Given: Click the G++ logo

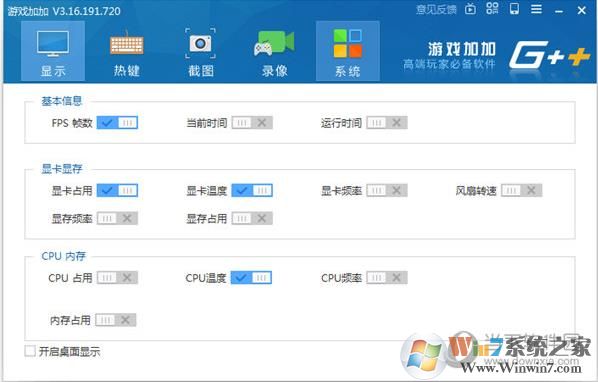Looking at the screenshot, I should coord(549,56).
